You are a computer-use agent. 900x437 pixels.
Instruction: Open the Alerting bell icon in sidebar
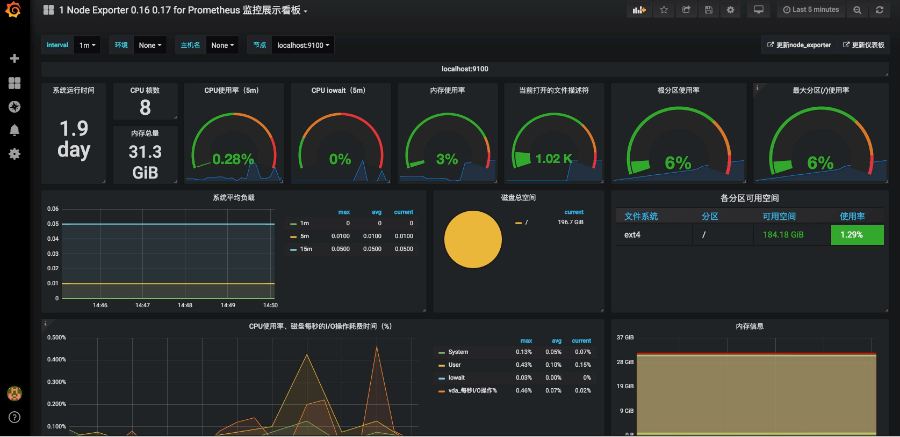pyautogui.click(x=14, y=130)
